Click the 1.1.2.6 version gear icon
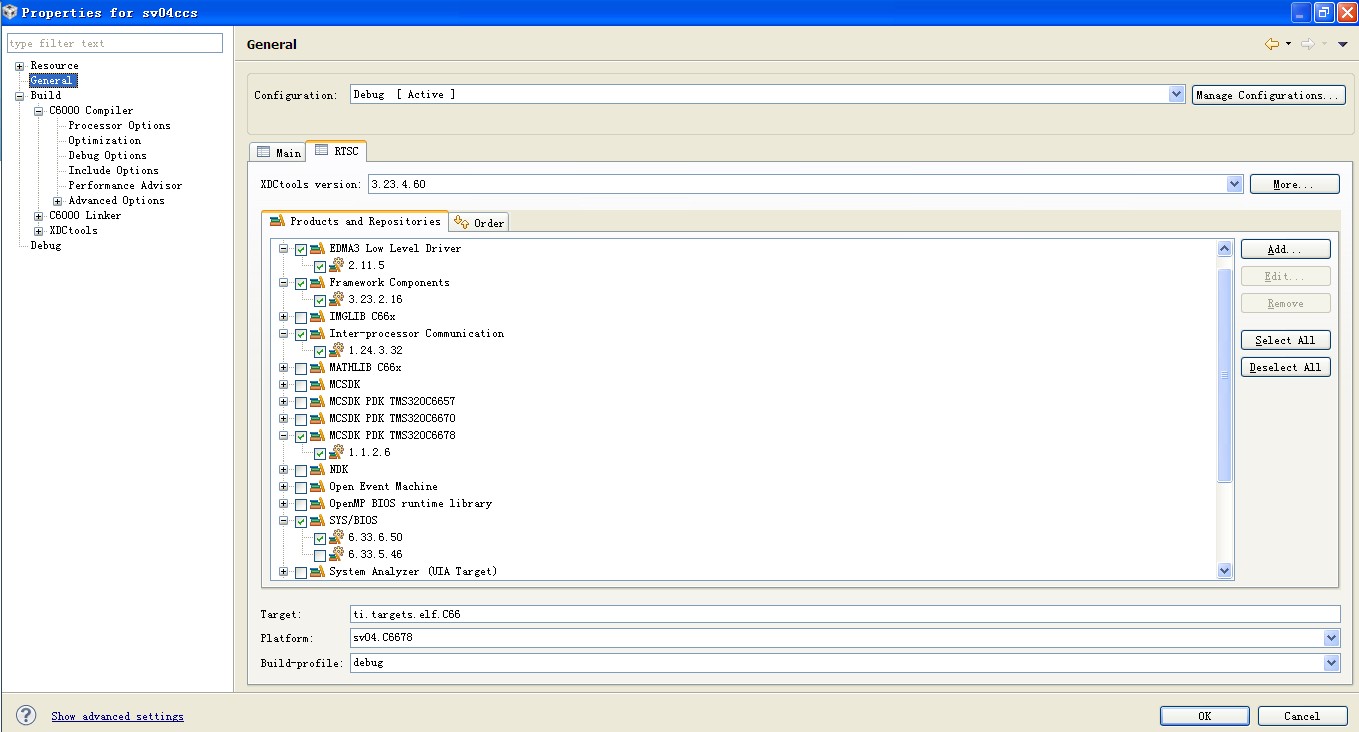The height and width of the screenshot is (732, 1359). point(337,453)
